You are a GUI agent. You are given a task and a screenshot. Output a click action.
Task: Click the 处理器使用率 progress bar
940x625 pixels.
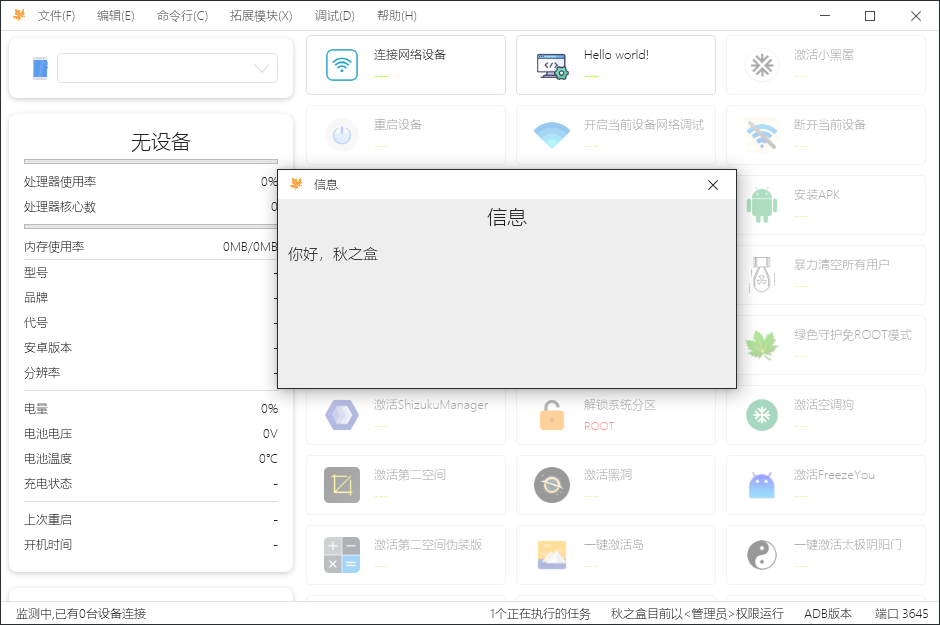(150, 161)
